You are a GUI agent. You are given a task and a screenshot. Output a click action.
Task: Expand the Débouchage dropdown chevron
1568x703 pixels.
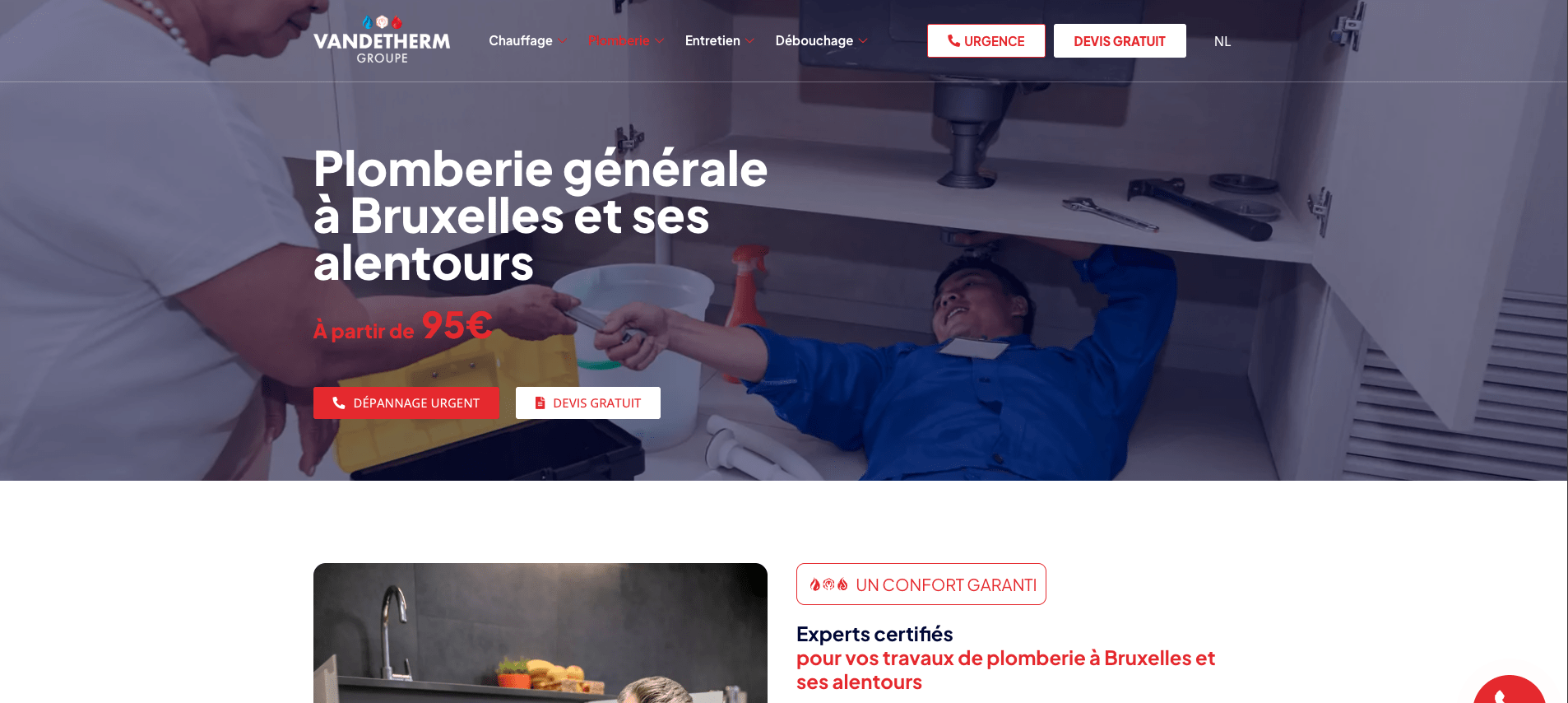[x=863, y=40]
